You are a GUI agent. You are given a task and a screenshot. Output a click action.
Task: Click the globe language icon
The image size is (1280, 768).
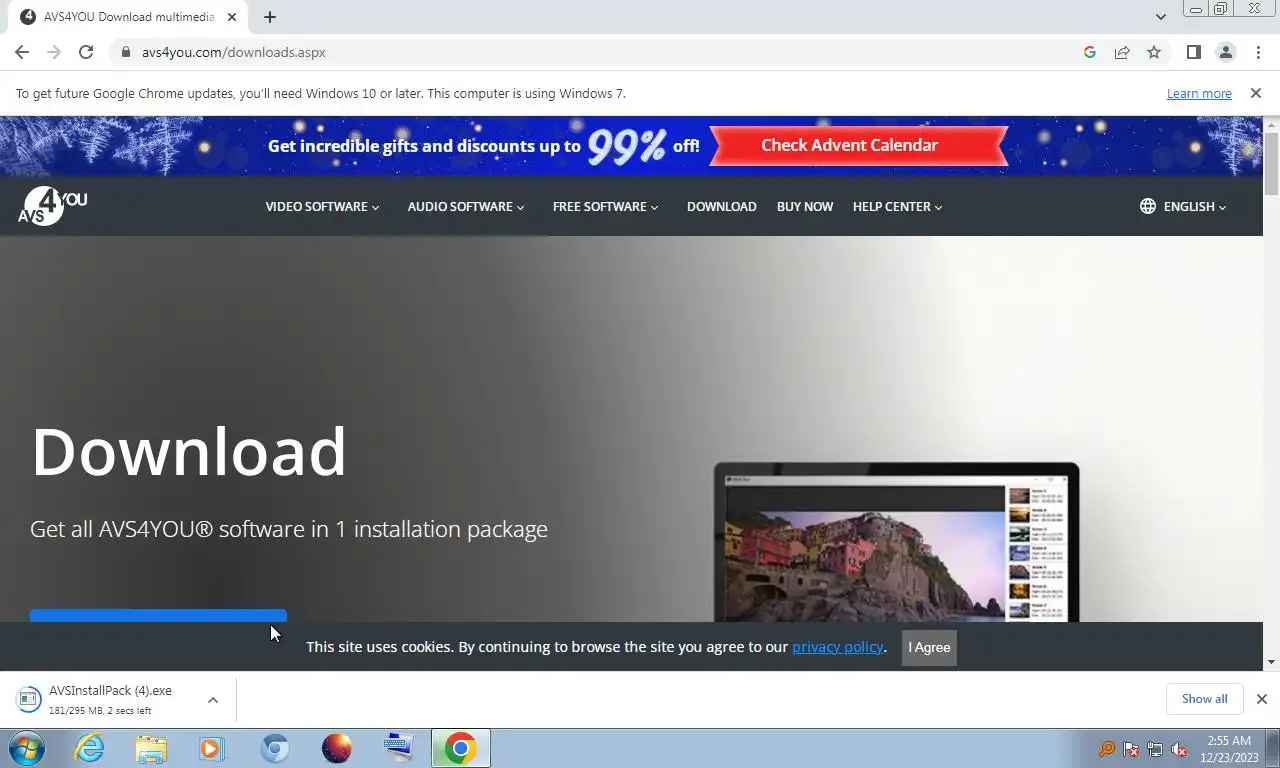pyautogui.click(x=1148, y=206)
